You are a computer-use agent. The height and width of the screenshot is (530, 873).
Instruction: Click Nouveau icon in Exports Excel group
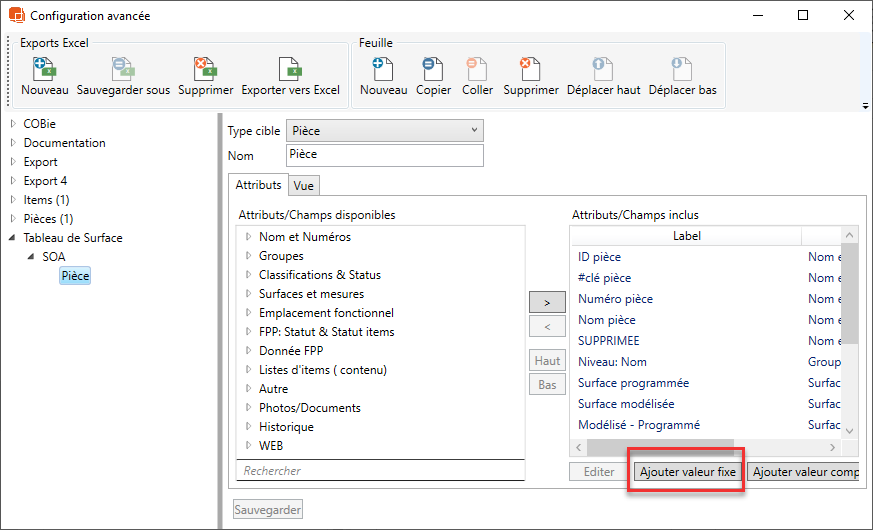point(44,69)
